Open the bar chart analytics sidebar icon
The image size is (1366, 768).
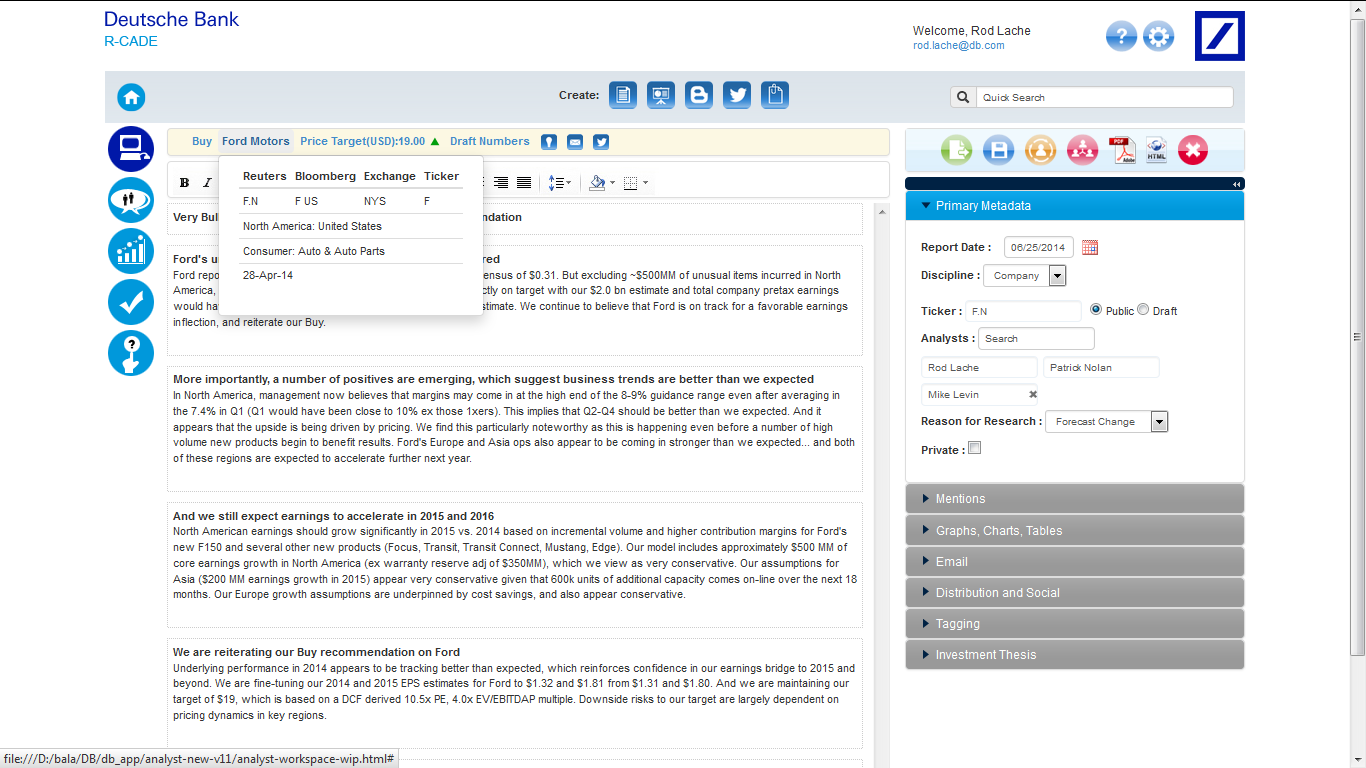131,251
